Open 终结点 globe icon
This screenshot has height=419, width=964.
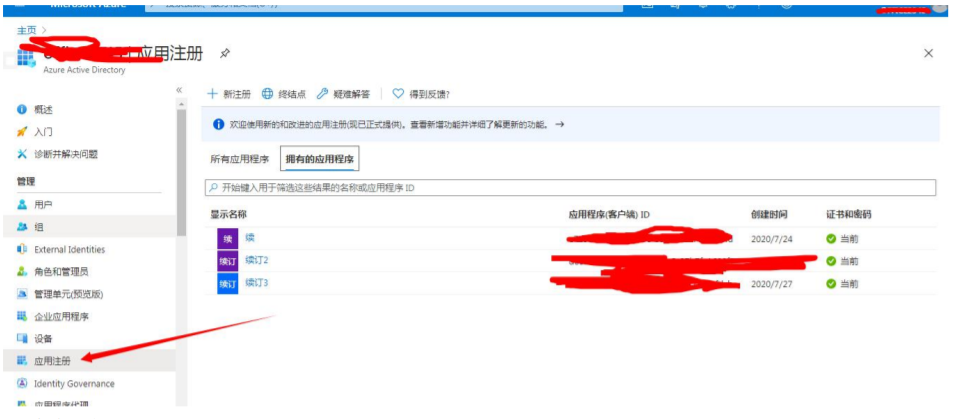point(268,94)
